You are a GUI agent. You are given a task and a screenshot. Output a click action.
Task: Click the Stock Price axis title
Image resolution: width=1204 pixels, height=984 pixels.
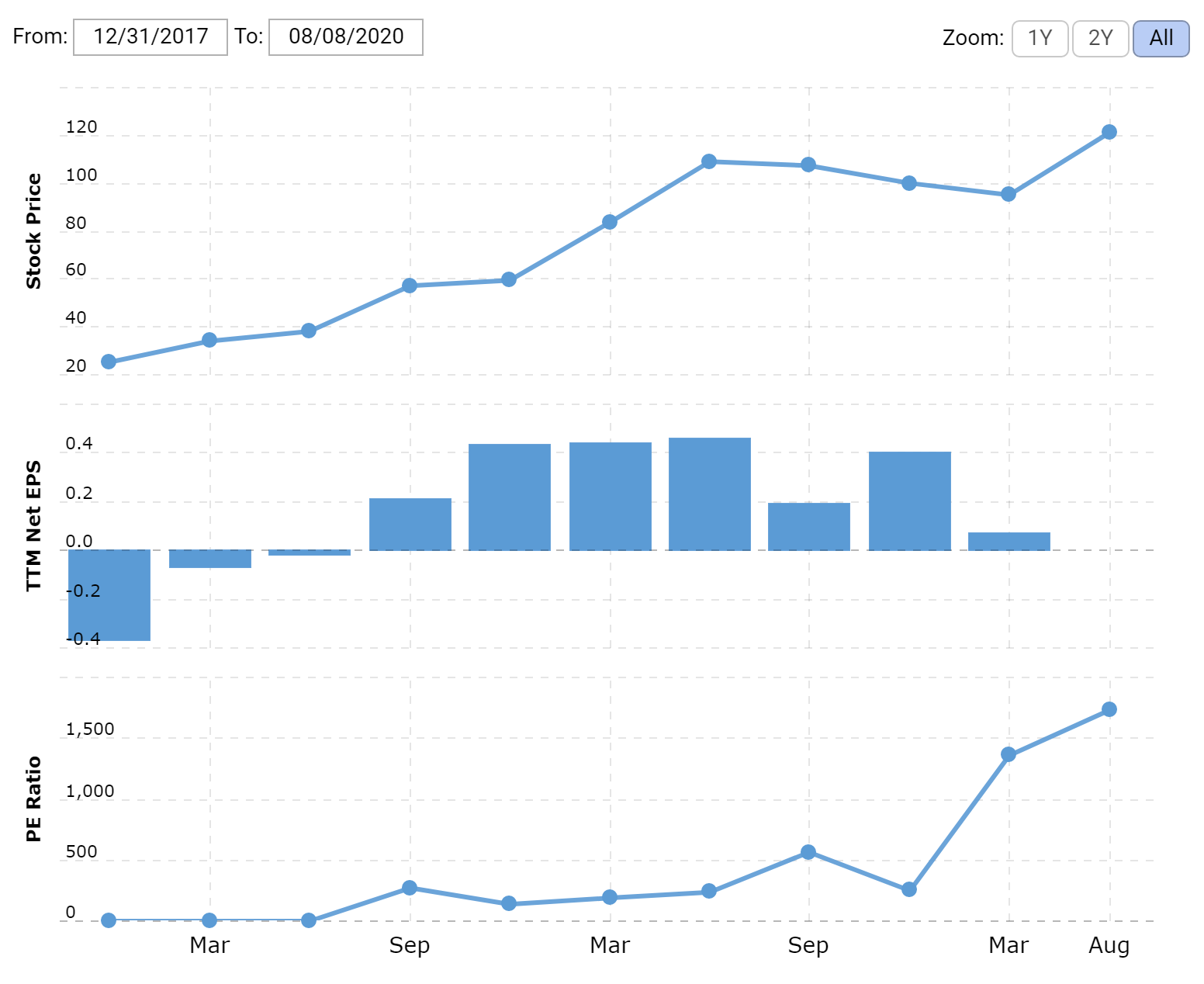pos(33,231)
